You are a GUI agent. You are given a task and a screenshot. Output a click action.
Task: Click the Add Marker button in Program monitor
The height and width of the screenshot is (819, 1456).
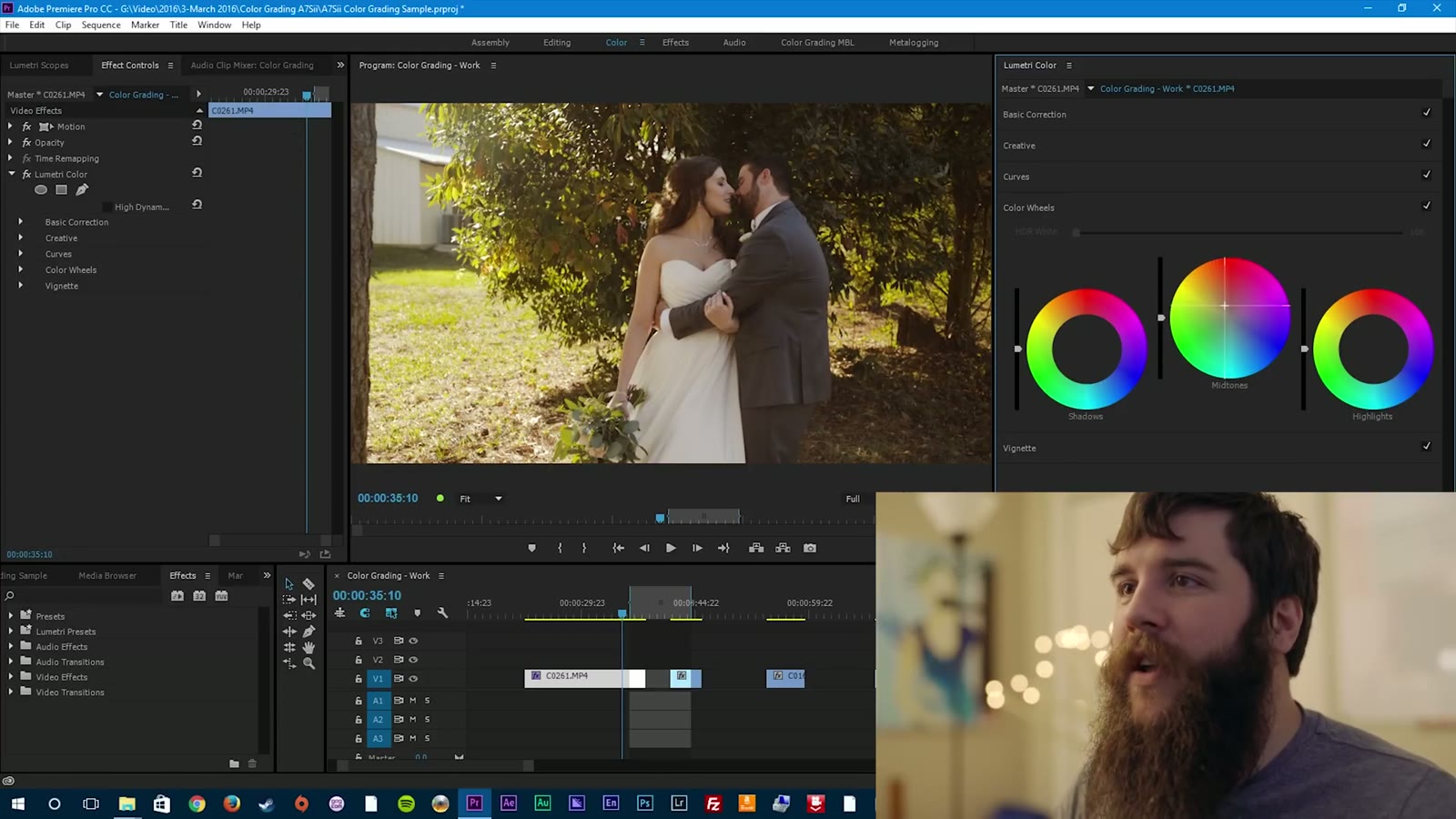(x=532, y=548)
